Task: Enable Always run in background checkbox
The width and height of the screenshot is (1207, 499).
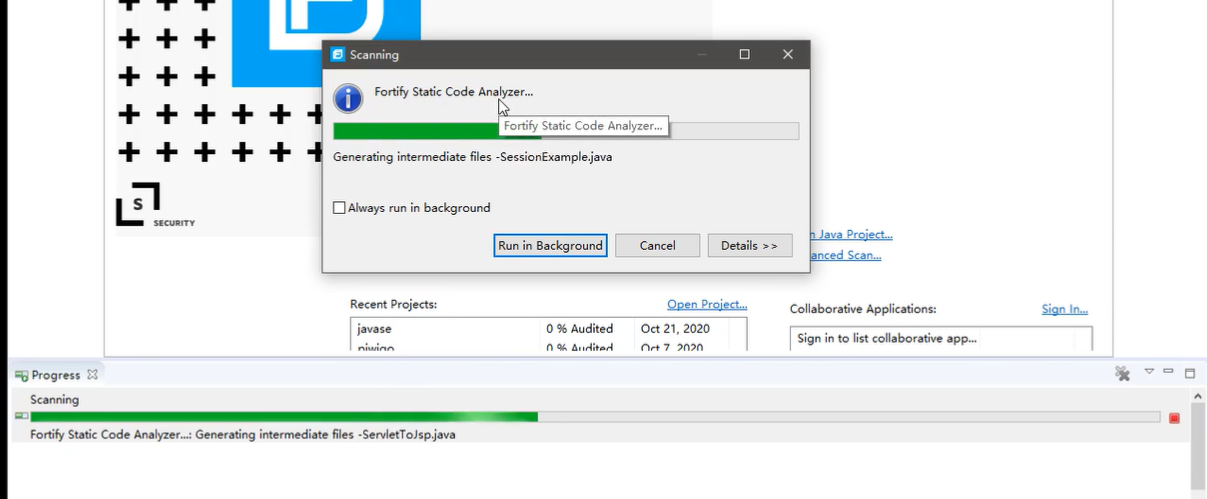Action: (339, 208)
